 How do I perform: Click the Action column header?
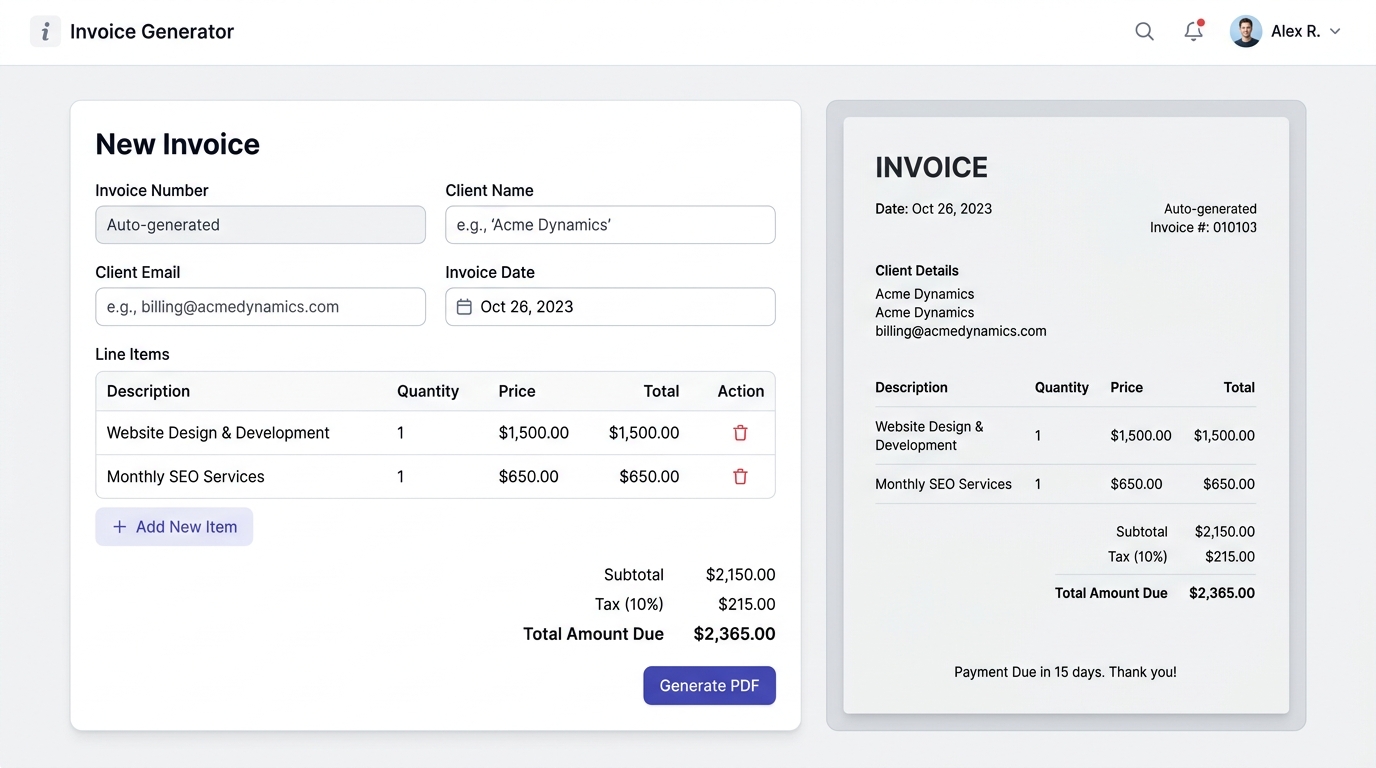741,391
